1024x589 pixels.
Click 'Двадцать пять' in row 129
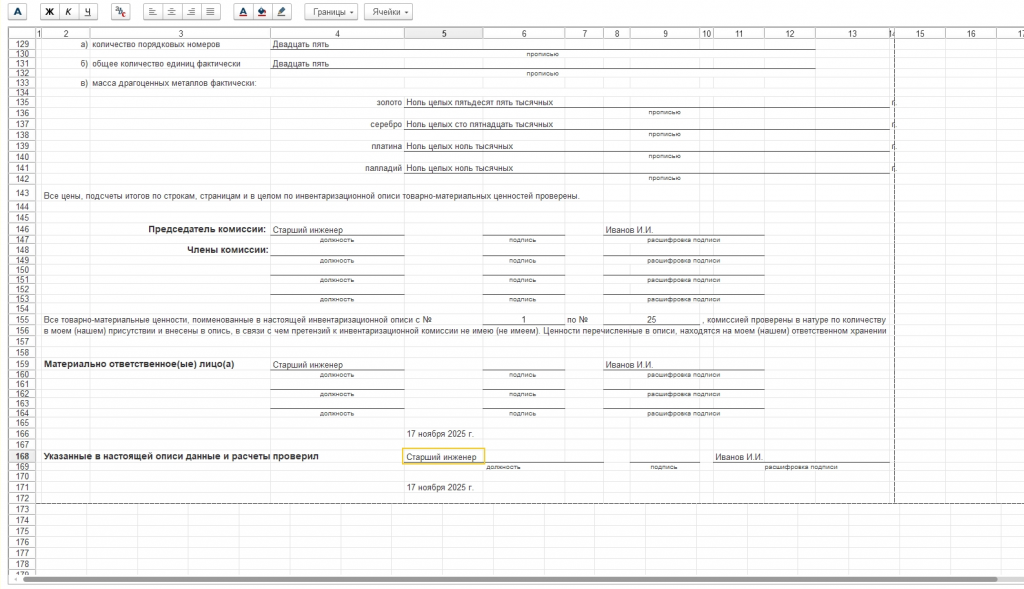coord(300,44)
